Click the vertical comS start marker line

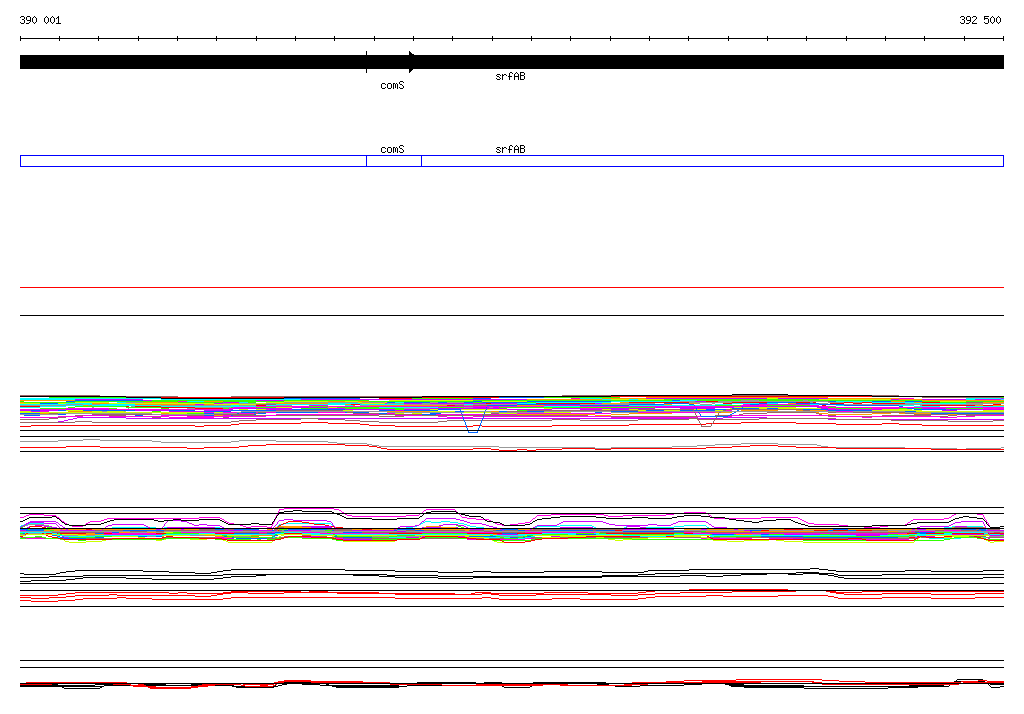point(367,62)
